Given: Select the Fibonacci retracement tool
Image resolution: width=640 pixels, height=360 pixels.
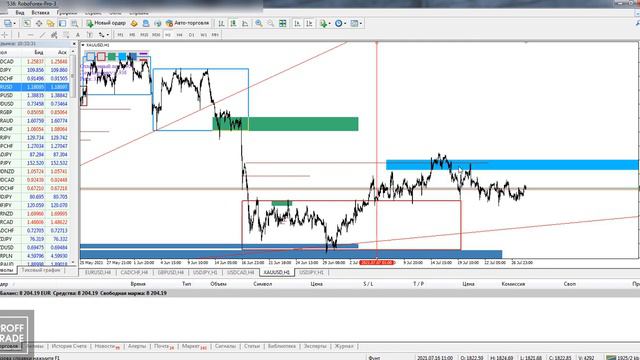Looking at the screenshot, I should pyautogui.click(x=66, y=35).
